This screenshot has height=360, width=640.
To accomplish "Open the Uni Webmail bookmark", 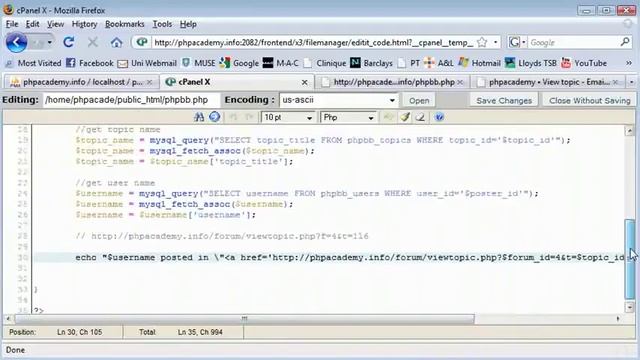I will 147,63.
